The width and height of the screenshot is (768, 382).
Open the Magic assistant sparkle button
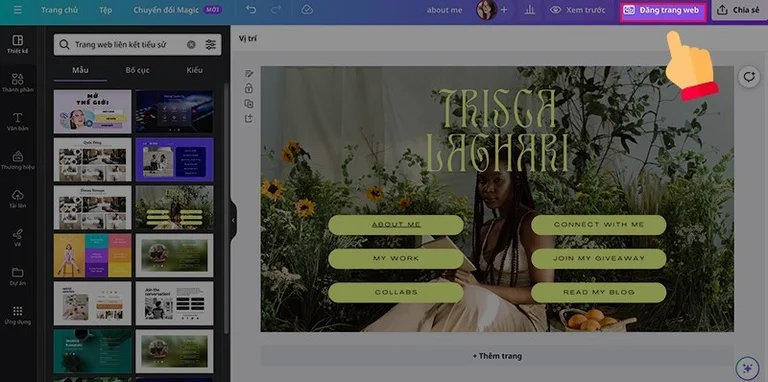click(x=747, y=368)
